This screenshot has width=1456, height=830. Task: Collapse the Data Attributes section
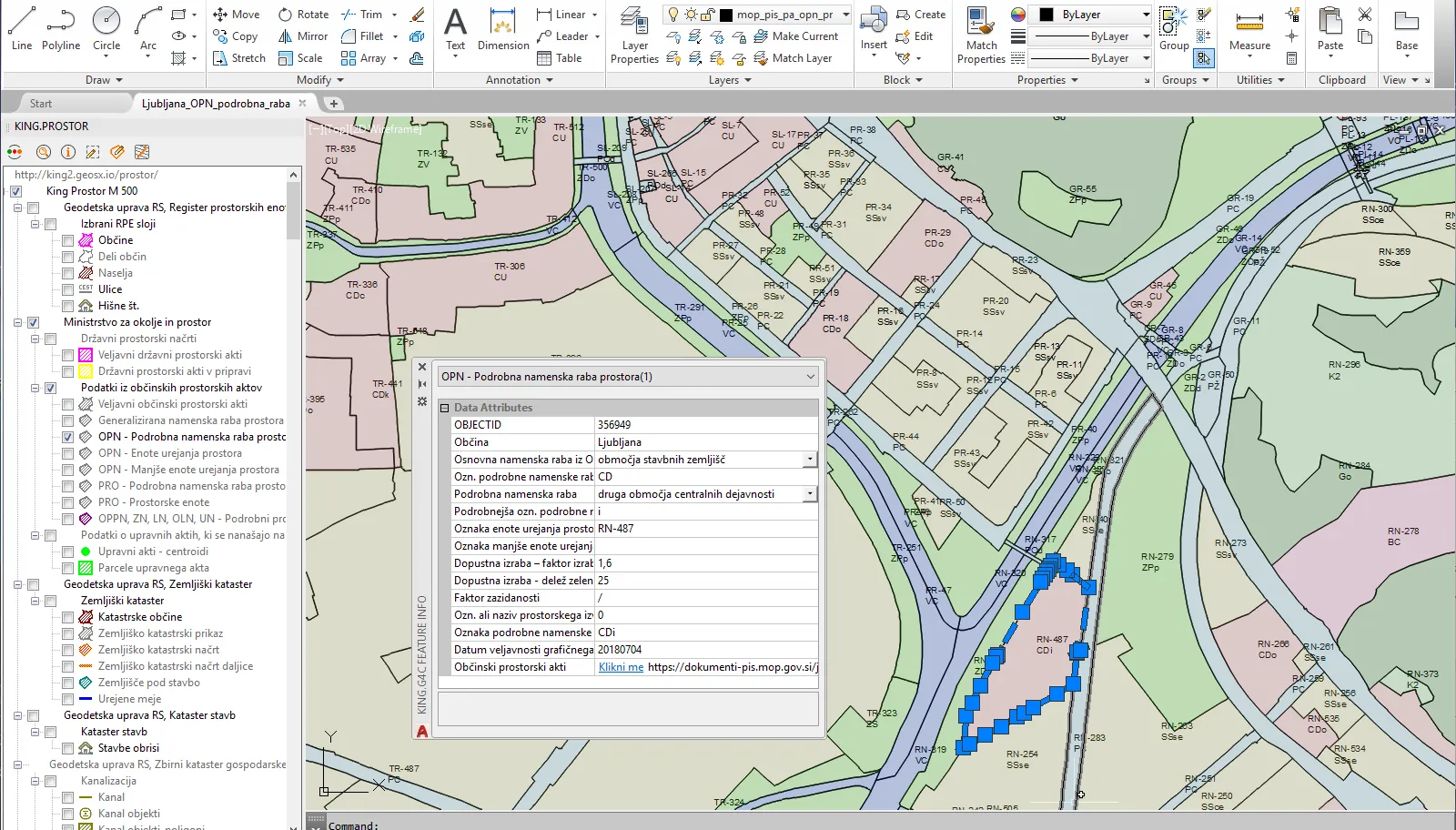coord(445,408)
